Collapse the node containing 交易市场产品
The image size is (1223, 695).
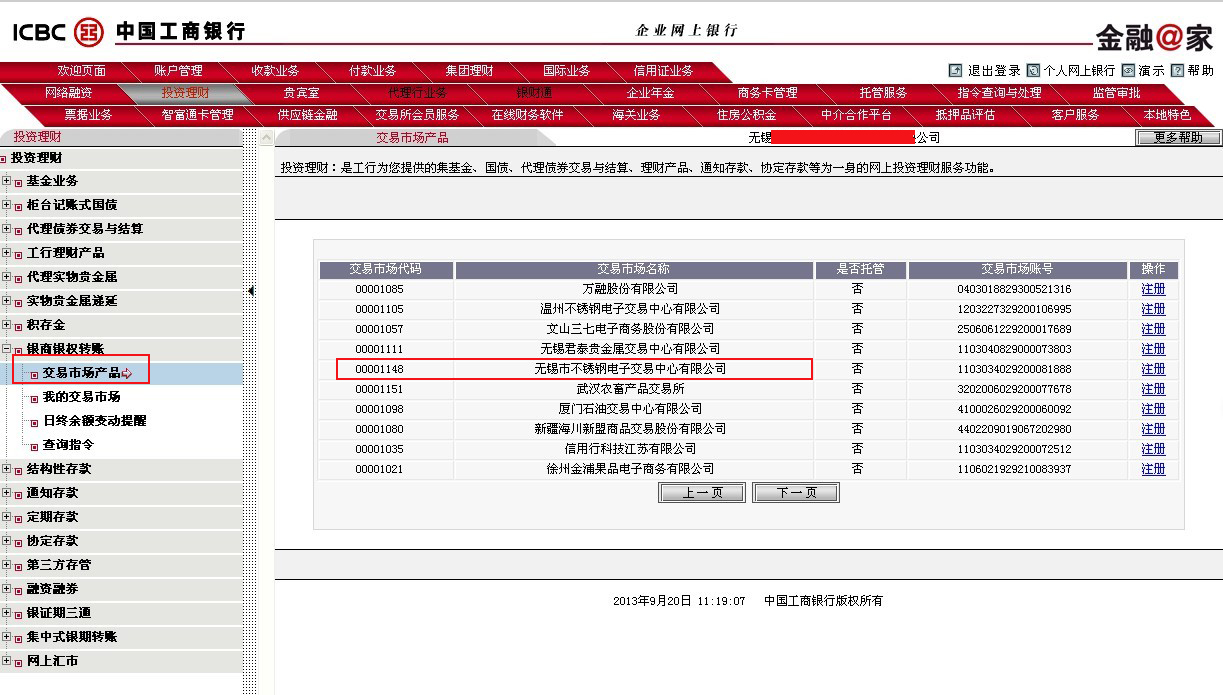click(7, 349)
